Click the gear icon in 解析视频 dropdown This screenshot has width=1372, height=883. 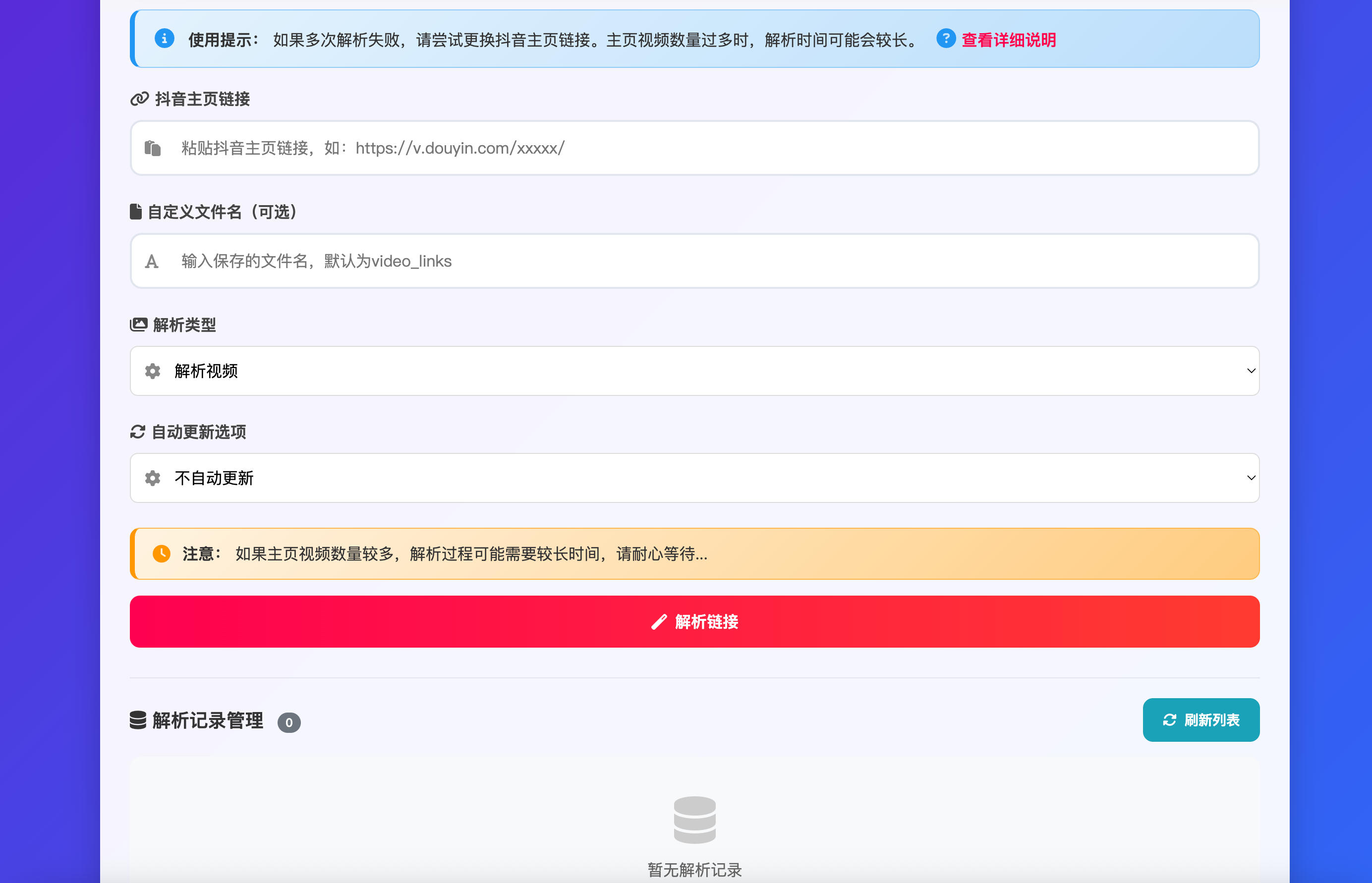153,371
